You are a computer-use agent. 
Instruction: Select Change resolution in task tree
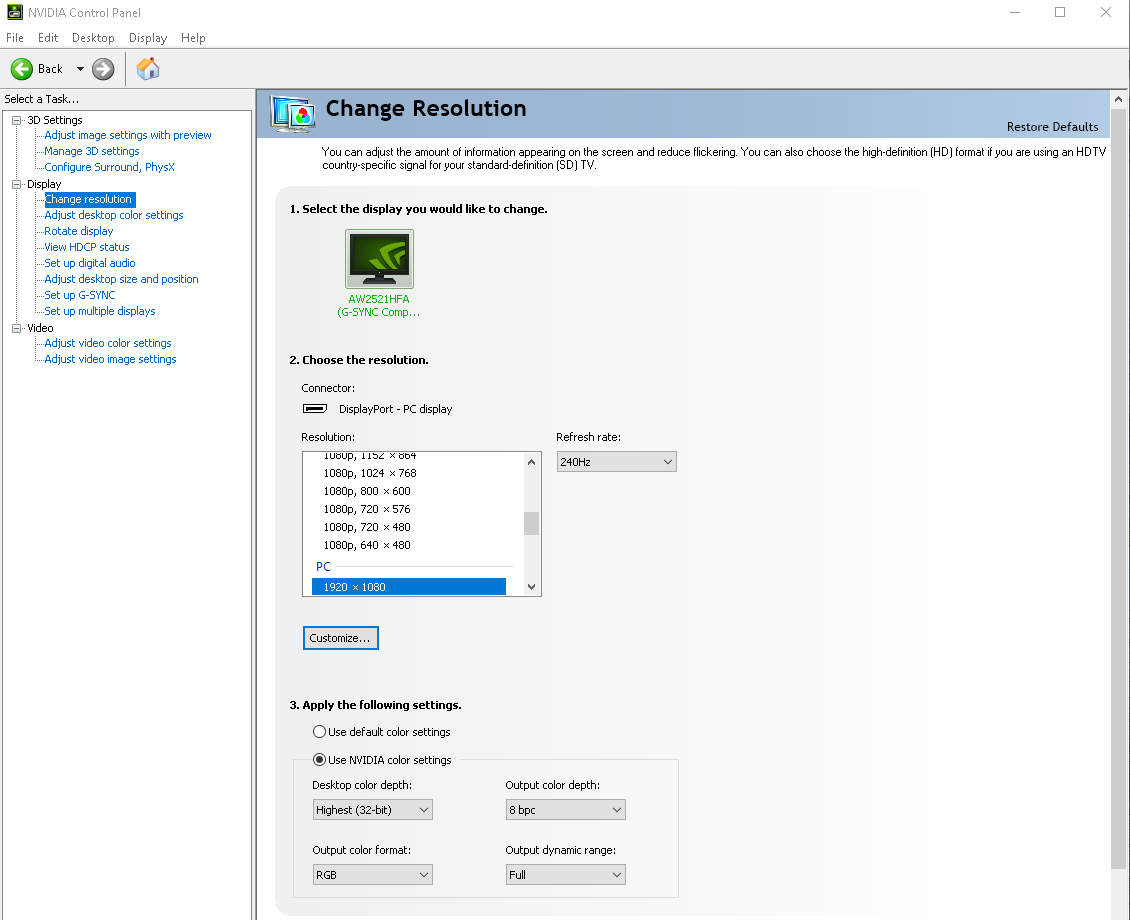click(89, 200)
